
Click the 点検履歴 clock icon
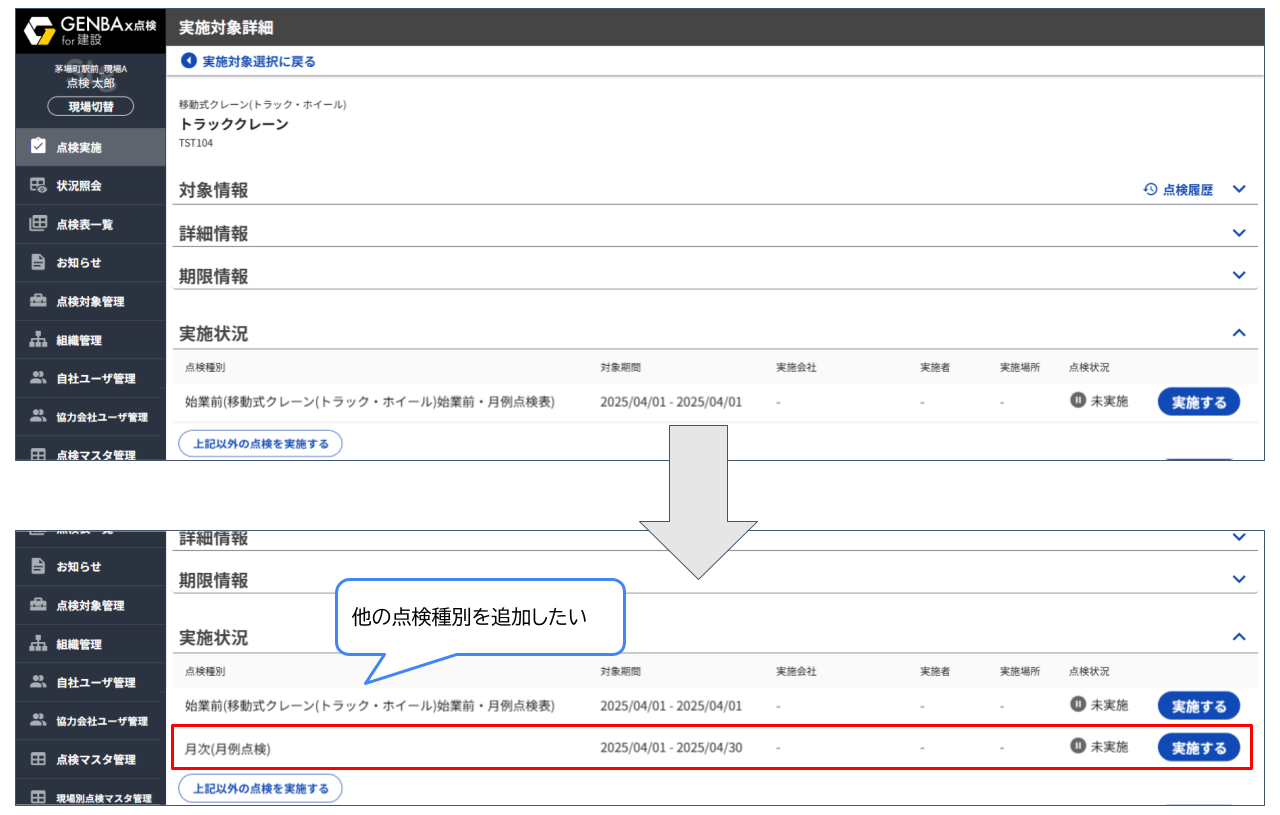(x=1150, y=189)
